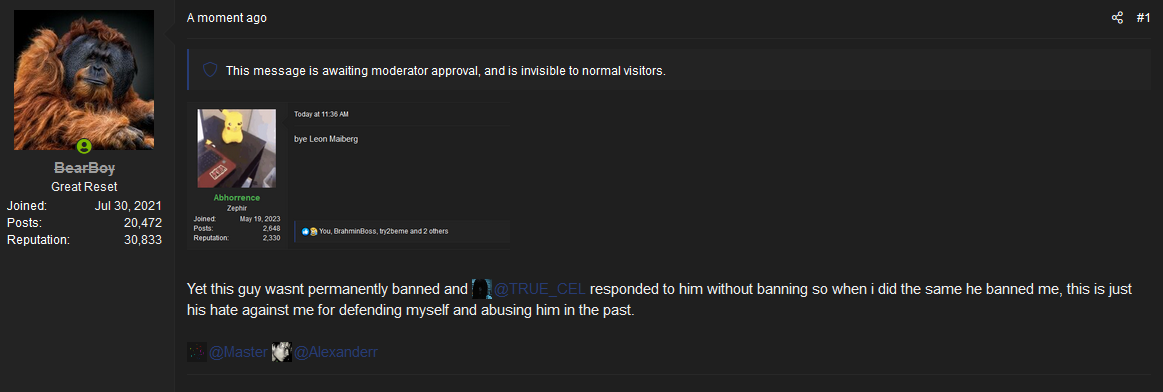Screen dimensions: 1163x392
Task: Click the shield icon in moderator notice
Action: [211, 70]
